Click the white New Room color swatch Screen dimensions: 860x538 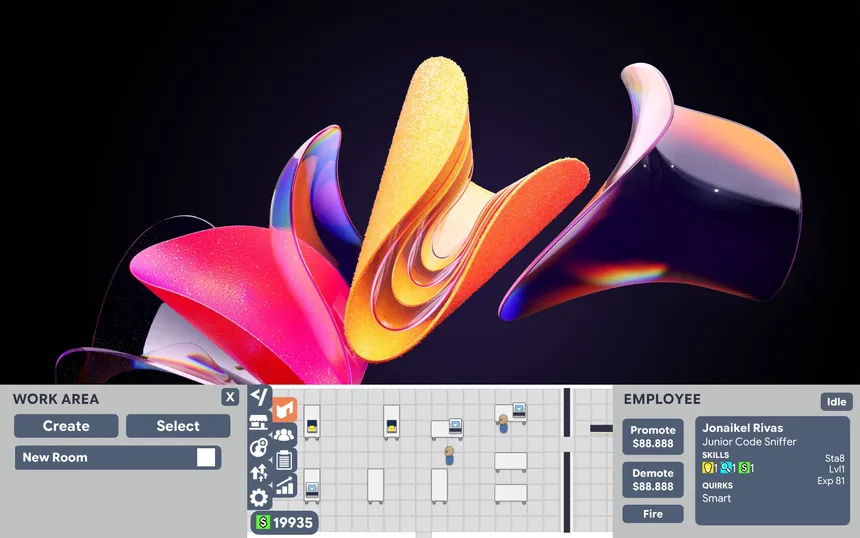click(x=206, y=457)
